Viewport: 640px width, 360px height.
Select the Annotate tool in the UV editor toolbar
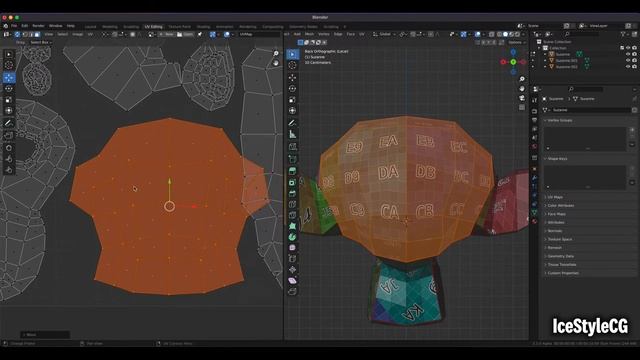(9, 123)
